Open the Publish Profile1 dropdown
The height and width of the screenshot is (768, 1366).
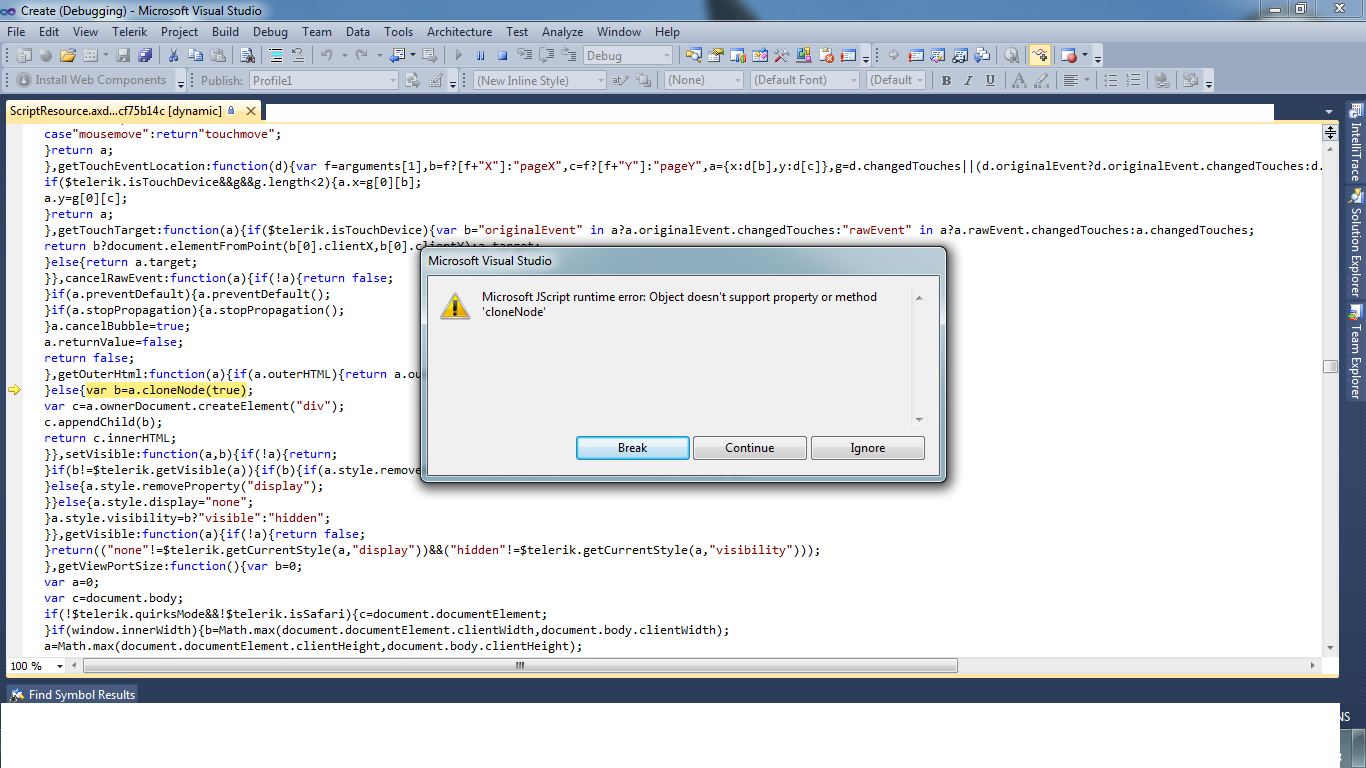click(x=323, y=81)
